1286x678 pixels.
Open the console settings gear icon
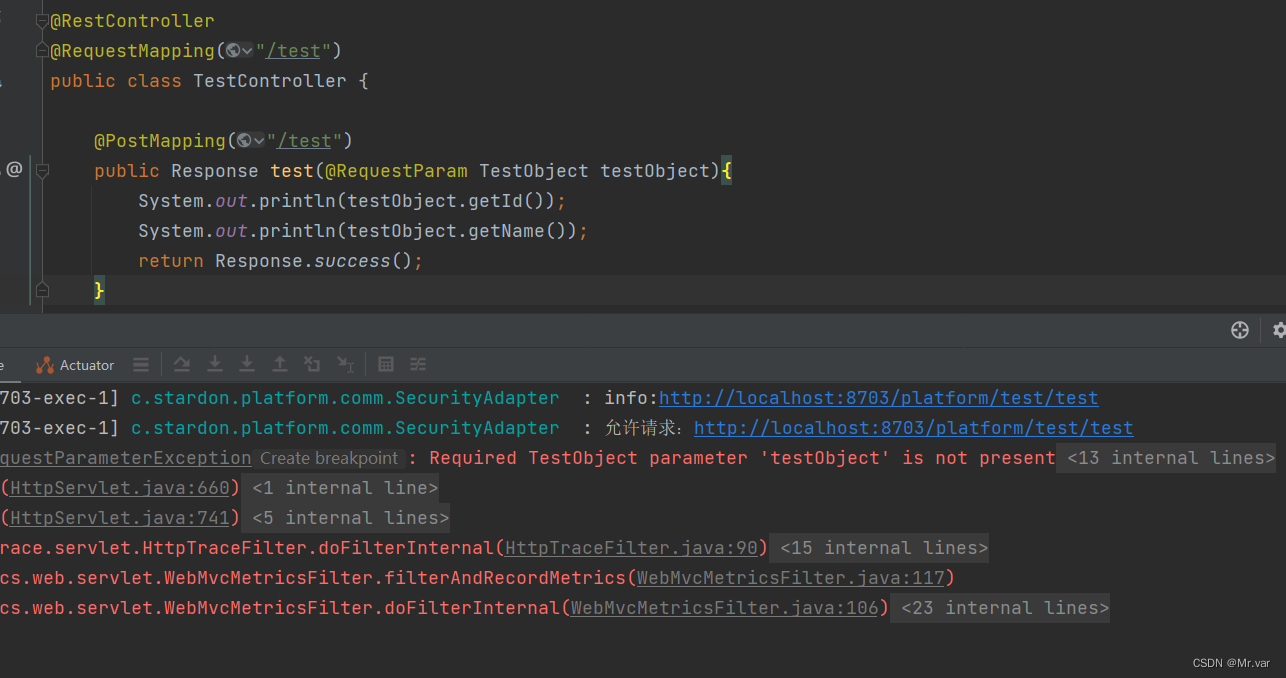coord(1278,329)
